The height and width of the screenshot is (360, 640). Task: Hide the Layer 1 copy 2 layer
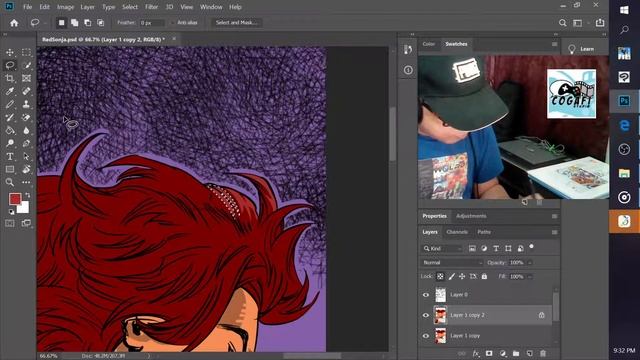click(426, 315)
